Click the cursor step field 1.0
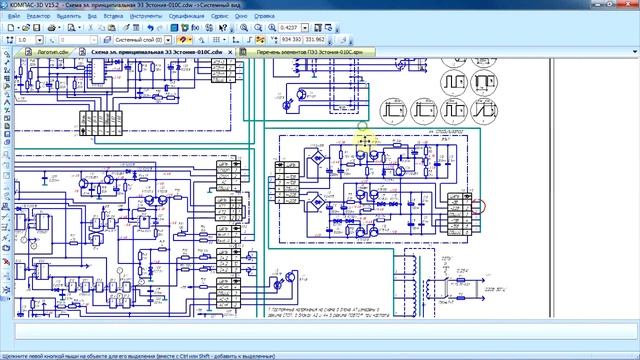Image resolution: width=640 pixels, height=360 pixels. pyautogui.click(x=26, y=40)
